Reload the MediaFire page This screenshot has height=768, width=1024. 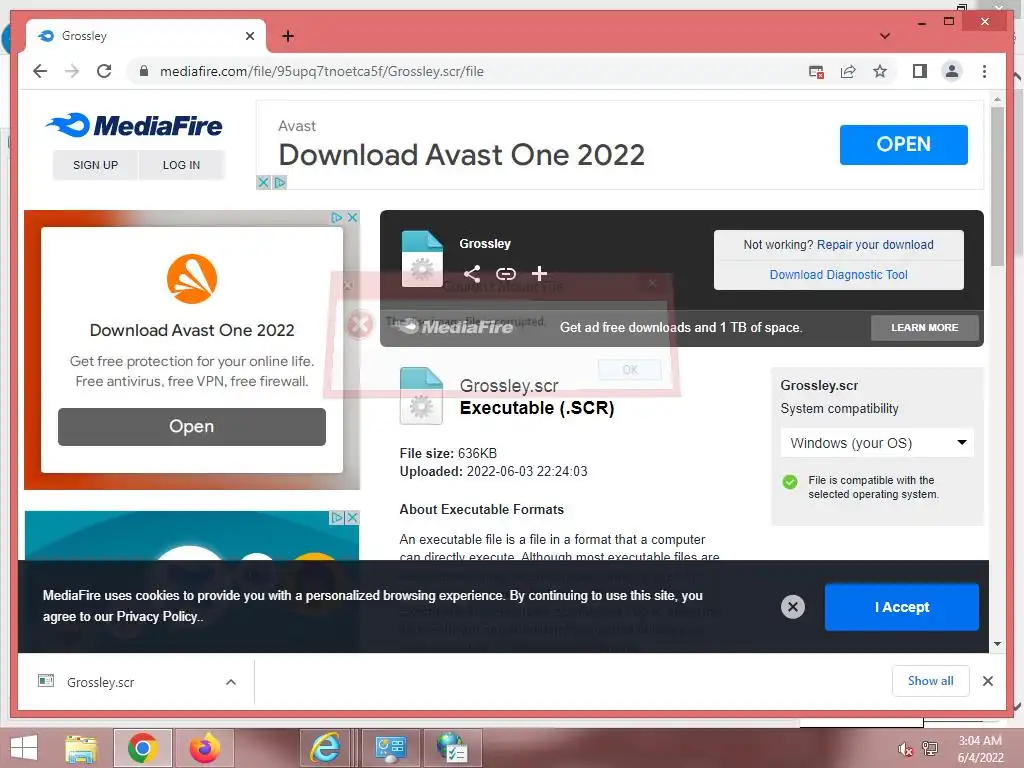pyautogui.click(x=104, y=71)
